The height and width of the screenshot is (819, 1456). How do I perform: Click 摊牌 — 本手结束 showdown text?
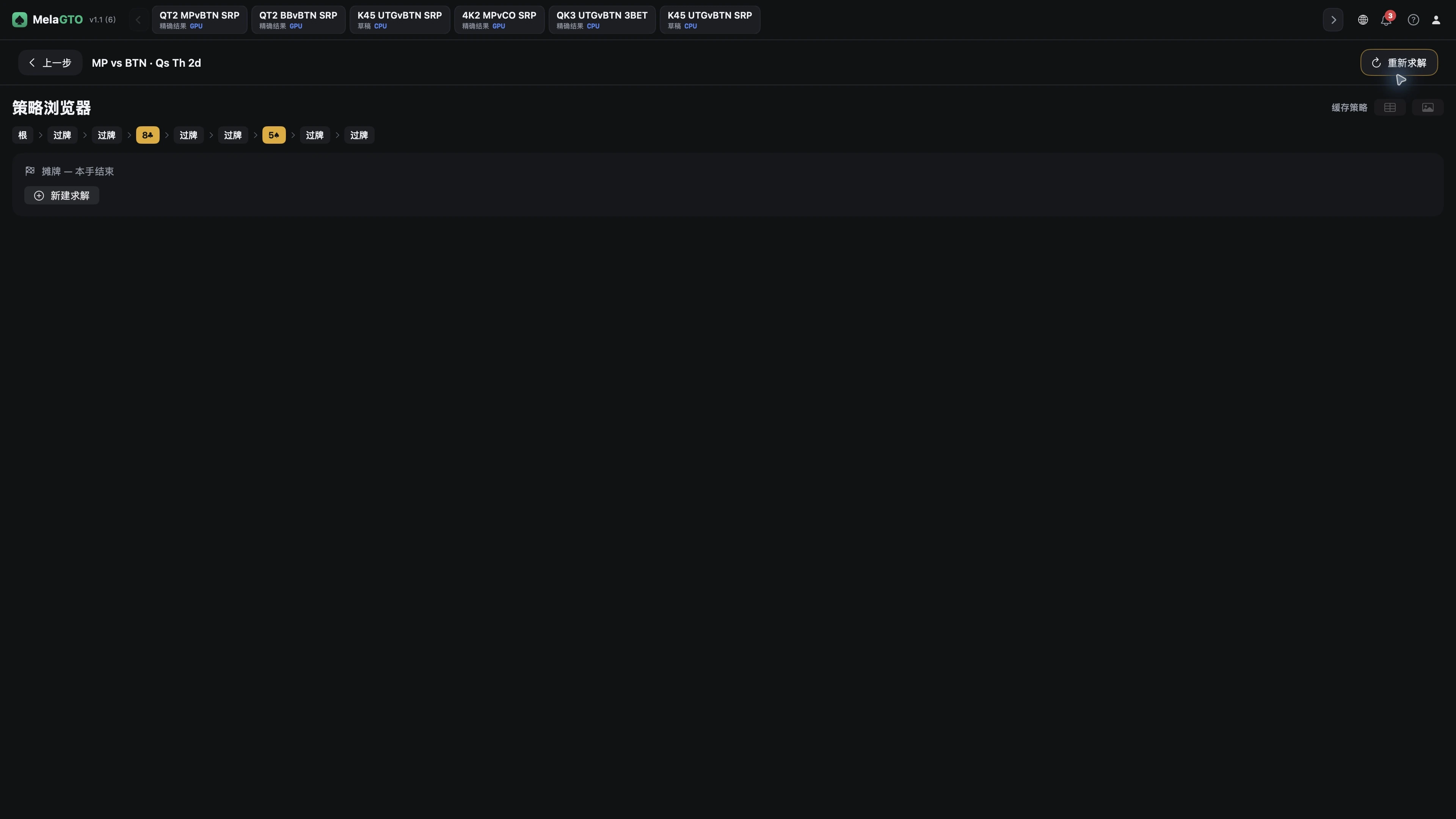click(x=77, y=171)
